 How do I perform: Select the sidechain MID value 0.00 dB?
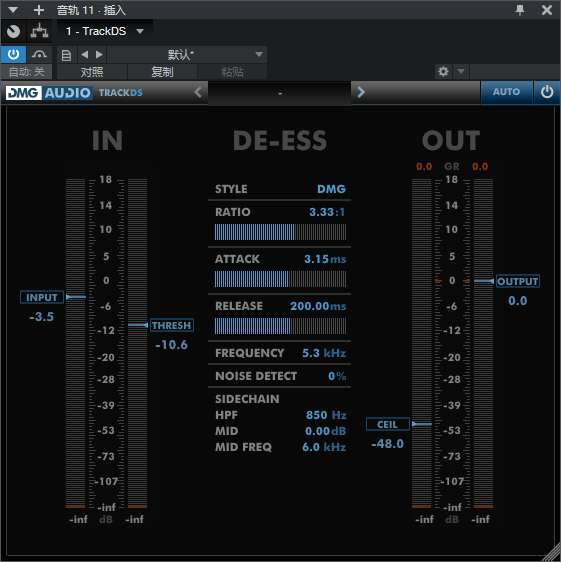click(x=325, y=431)
